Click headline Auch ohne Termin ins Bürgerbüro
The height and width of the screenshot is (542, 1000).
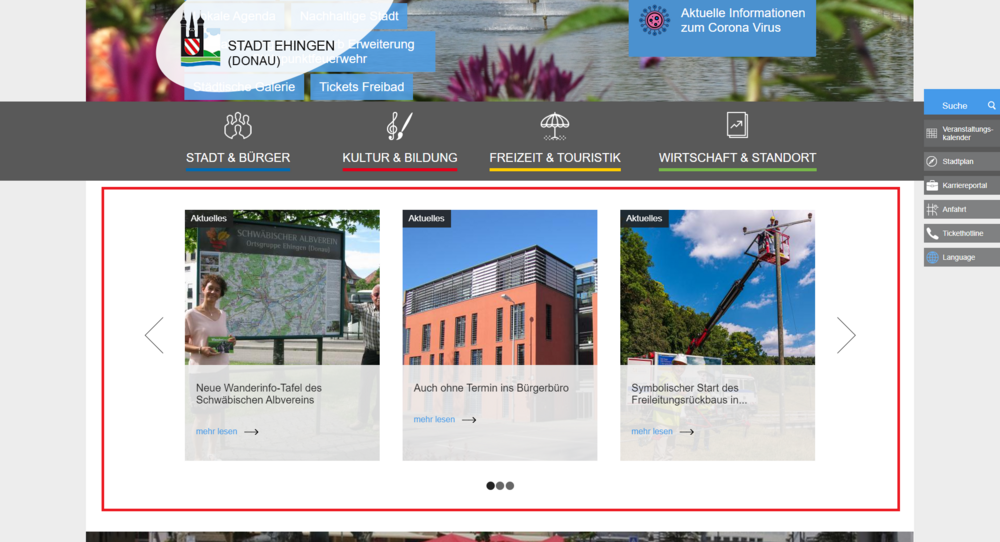pyautogui.click(x=490, y=388)
